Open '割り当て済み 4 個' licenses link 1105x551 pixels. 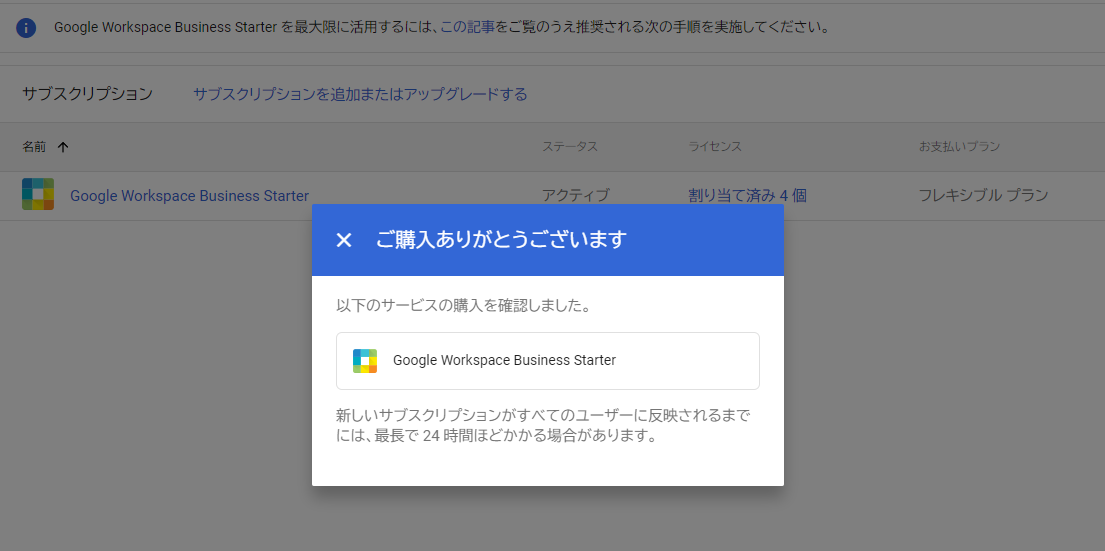pos(748,196)
